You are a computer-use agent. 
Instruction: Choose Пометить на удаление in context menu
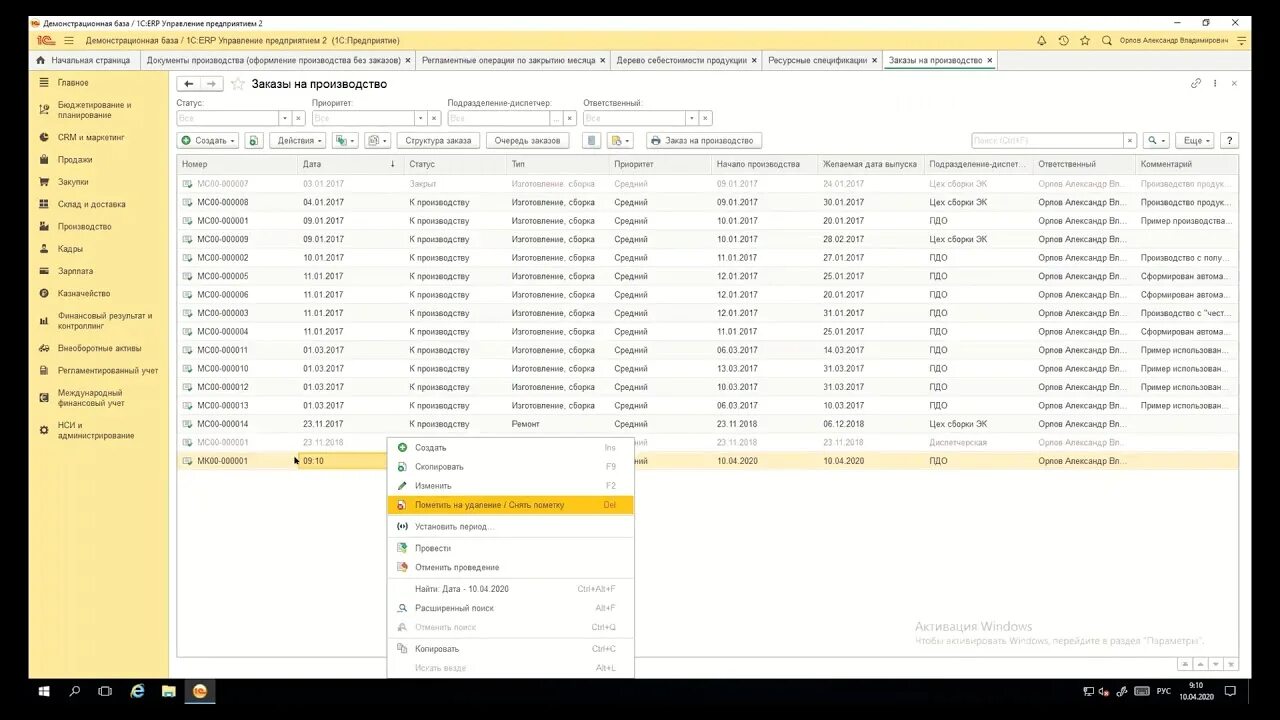[510, 505]
